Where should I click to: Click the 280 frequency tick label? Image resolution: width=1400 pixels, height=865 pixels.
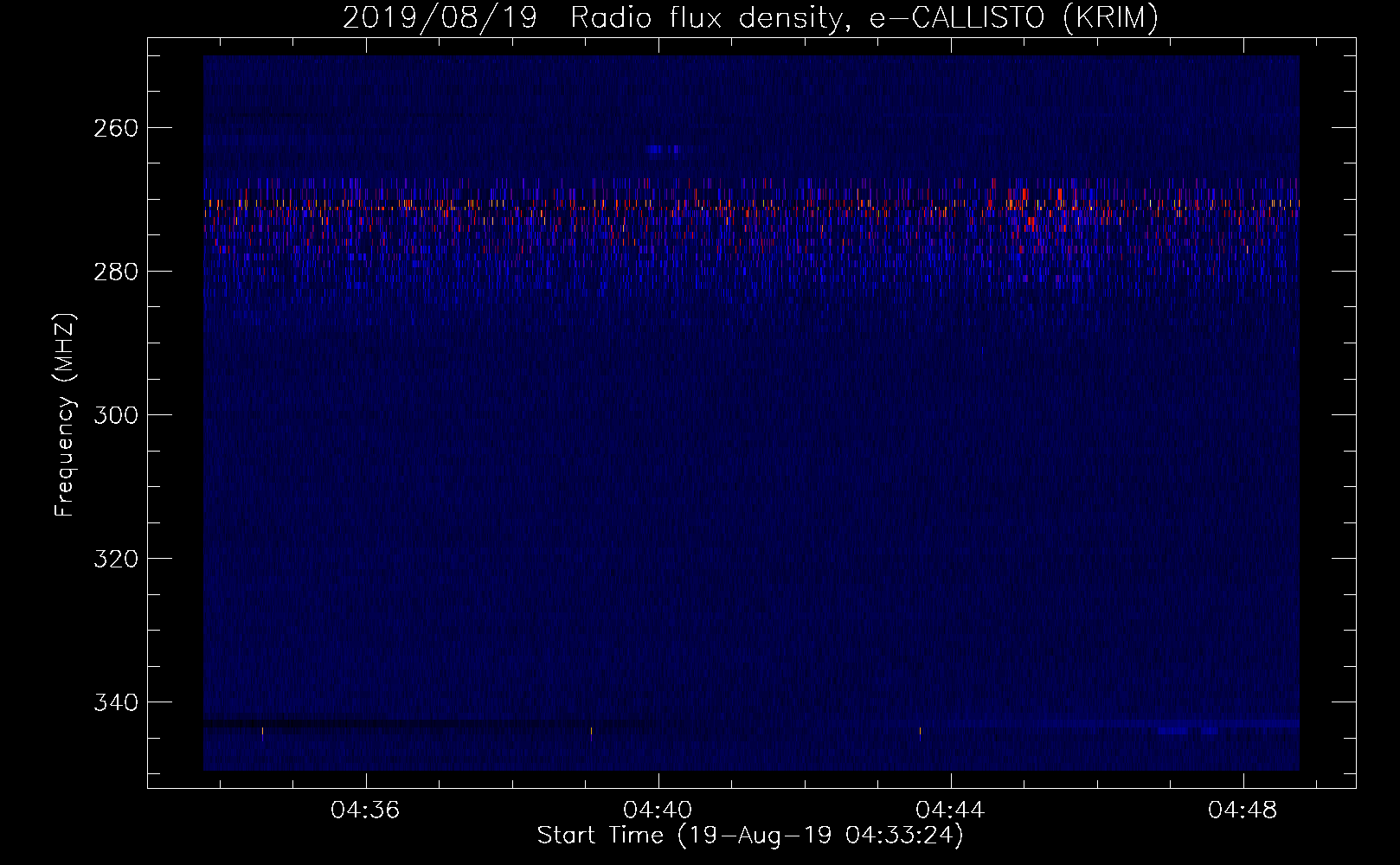point(117,272)
